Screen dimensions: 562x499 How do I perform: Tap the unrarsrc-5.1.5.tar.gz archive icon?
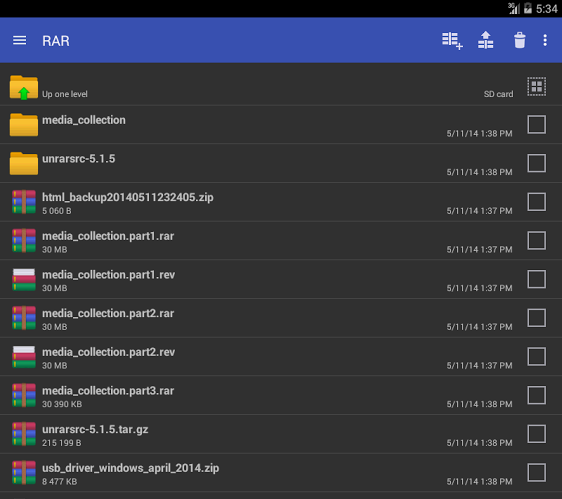click(24, 434)
